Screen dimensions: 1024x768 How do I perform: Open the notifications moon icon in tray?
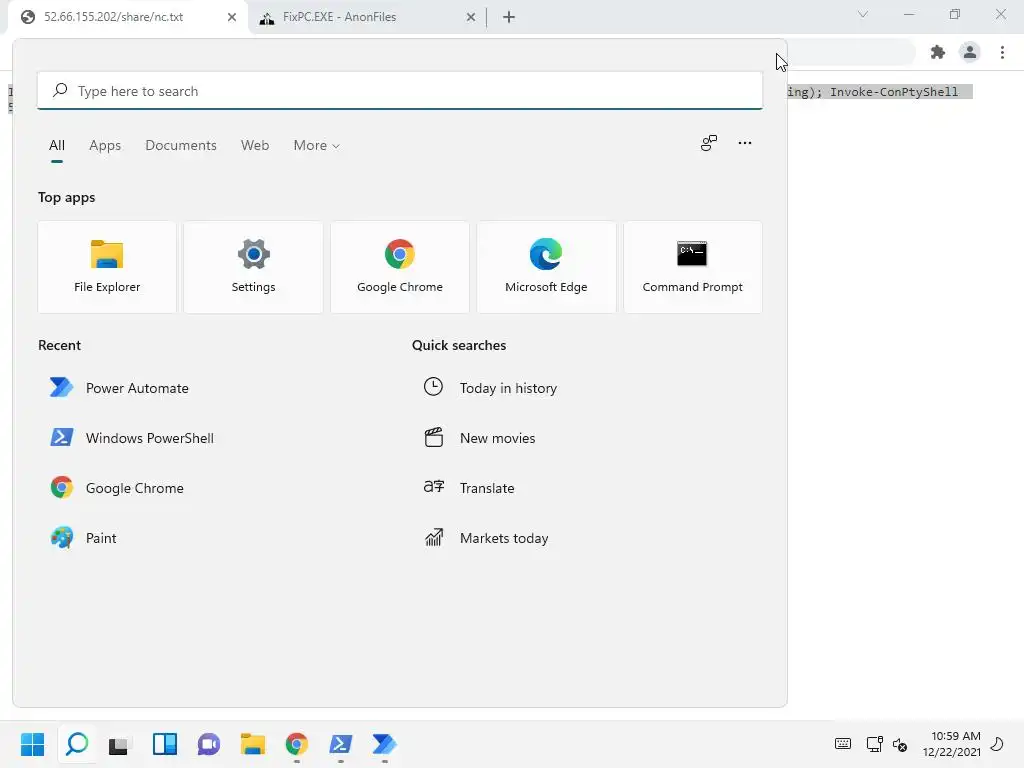[x=997, y=744]
